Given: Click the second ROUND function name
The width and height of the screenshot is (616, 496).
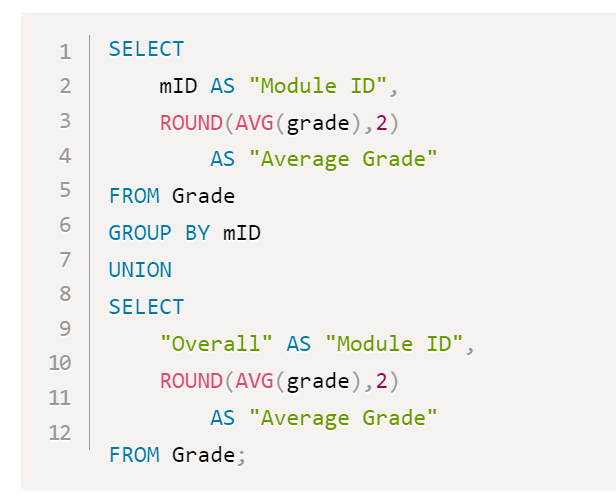Looking at the screenshot, I should tap(190, 381).
